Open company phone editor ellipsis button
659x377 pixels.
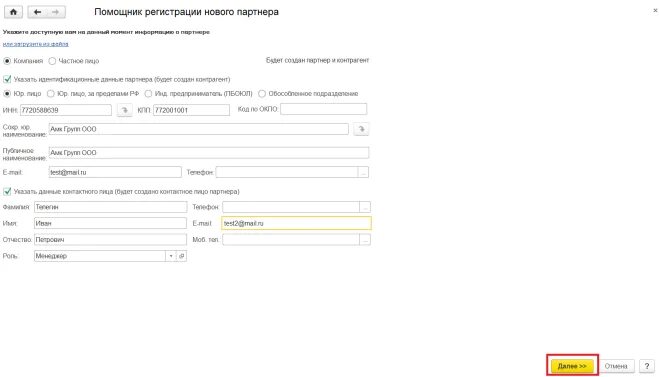(x=364, y=172)
